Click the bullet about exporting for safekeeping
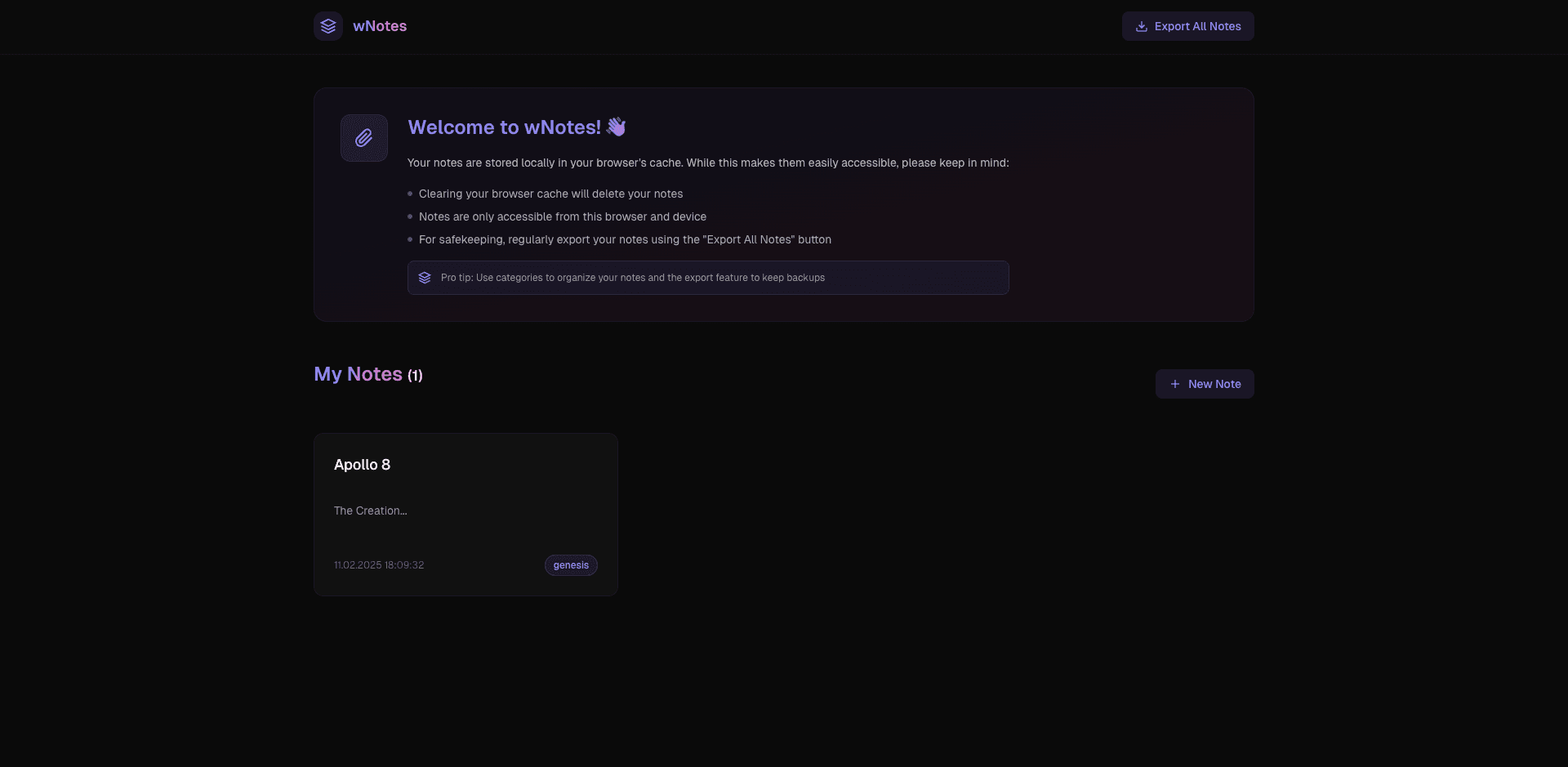Image resolution: width=1568 pixels, height=767 pixels. (x=625, y=239)
